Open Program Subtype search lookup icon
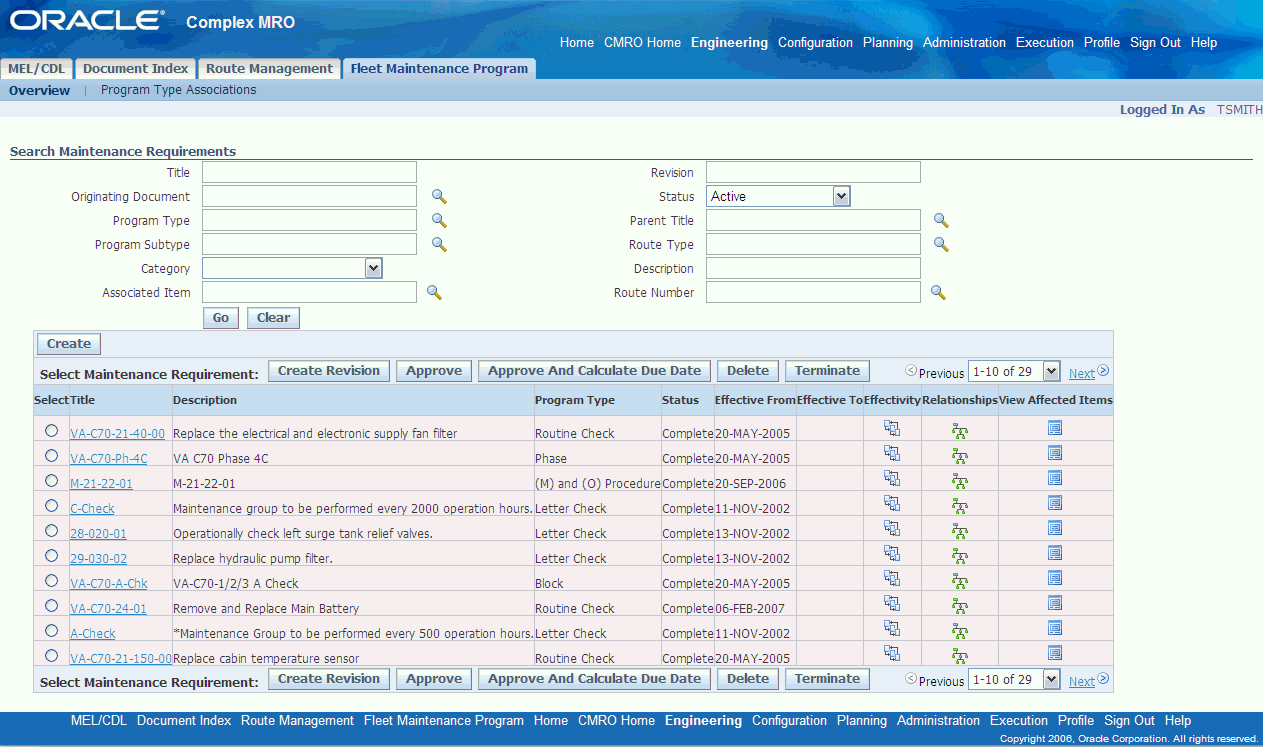Viewport: 1263px width, 747px height. pos(439,245)
